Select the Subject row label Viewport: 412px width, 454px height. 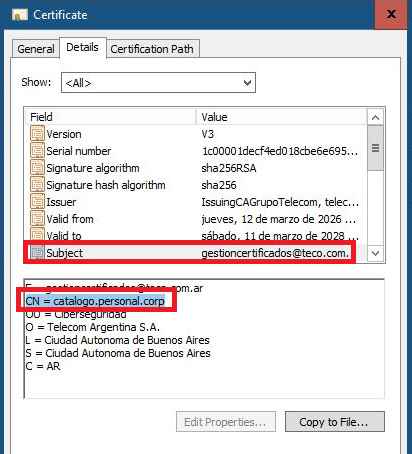(x=64, y=253)
